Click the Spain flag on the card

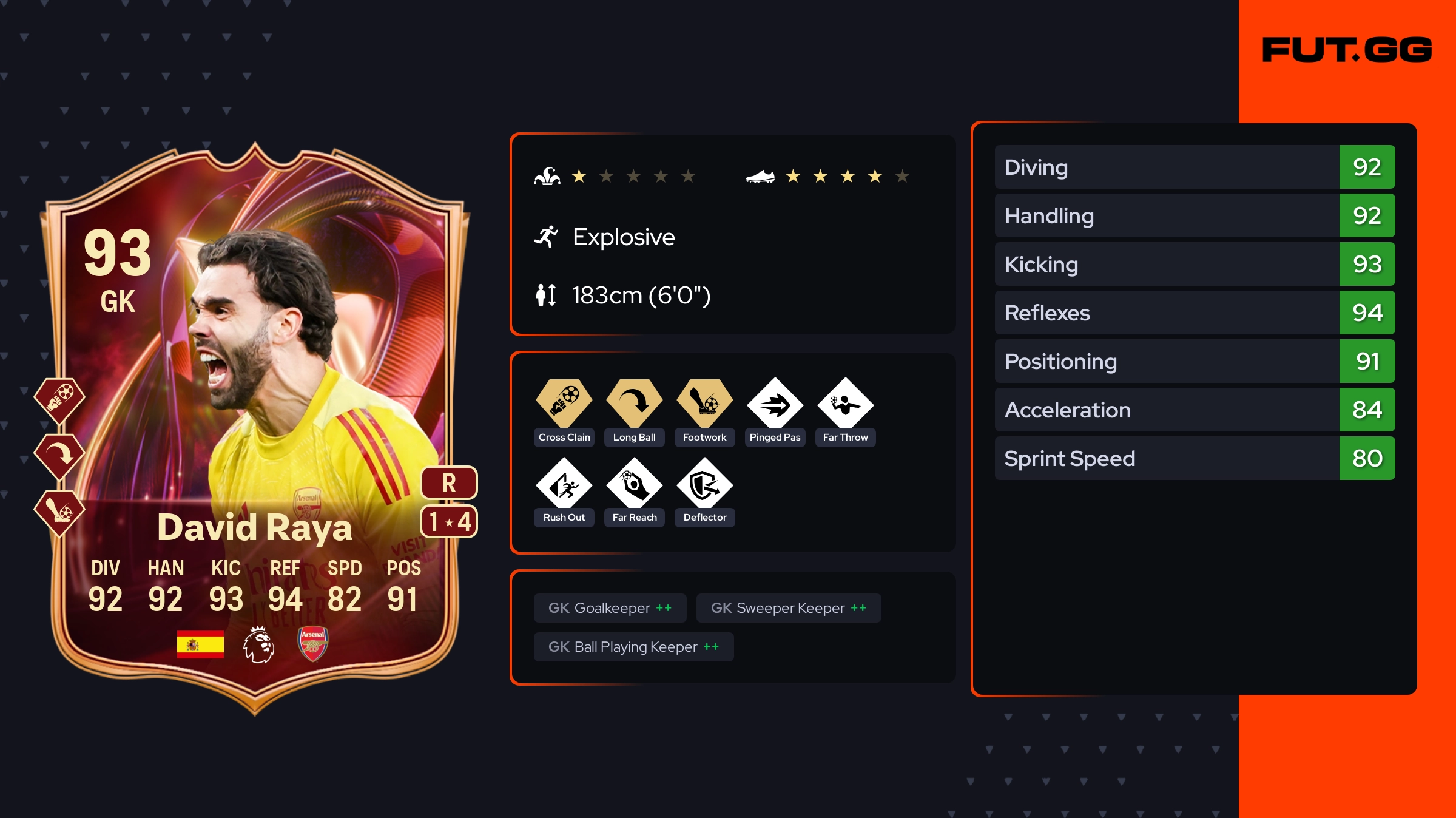click(x=200, y=644)
